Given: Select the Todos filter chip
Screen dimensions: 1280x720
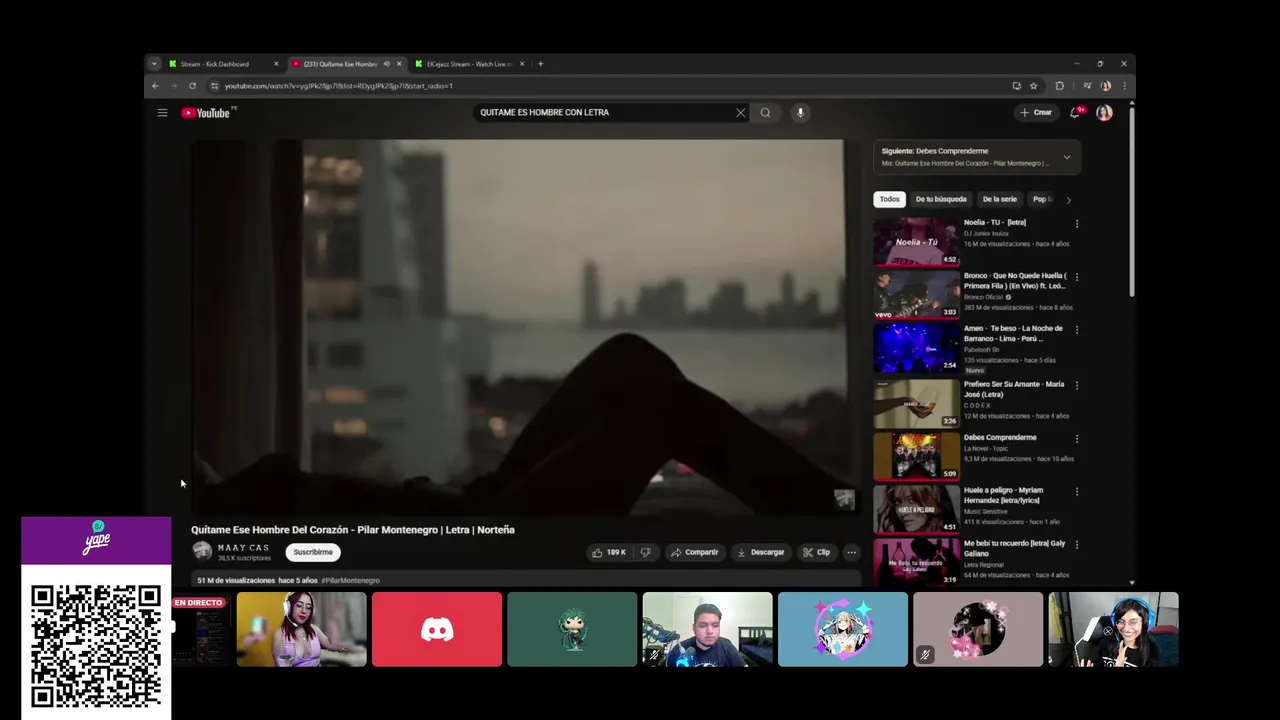Looking at the screenshot, I should pyautogui.click(x=889, y=199).
